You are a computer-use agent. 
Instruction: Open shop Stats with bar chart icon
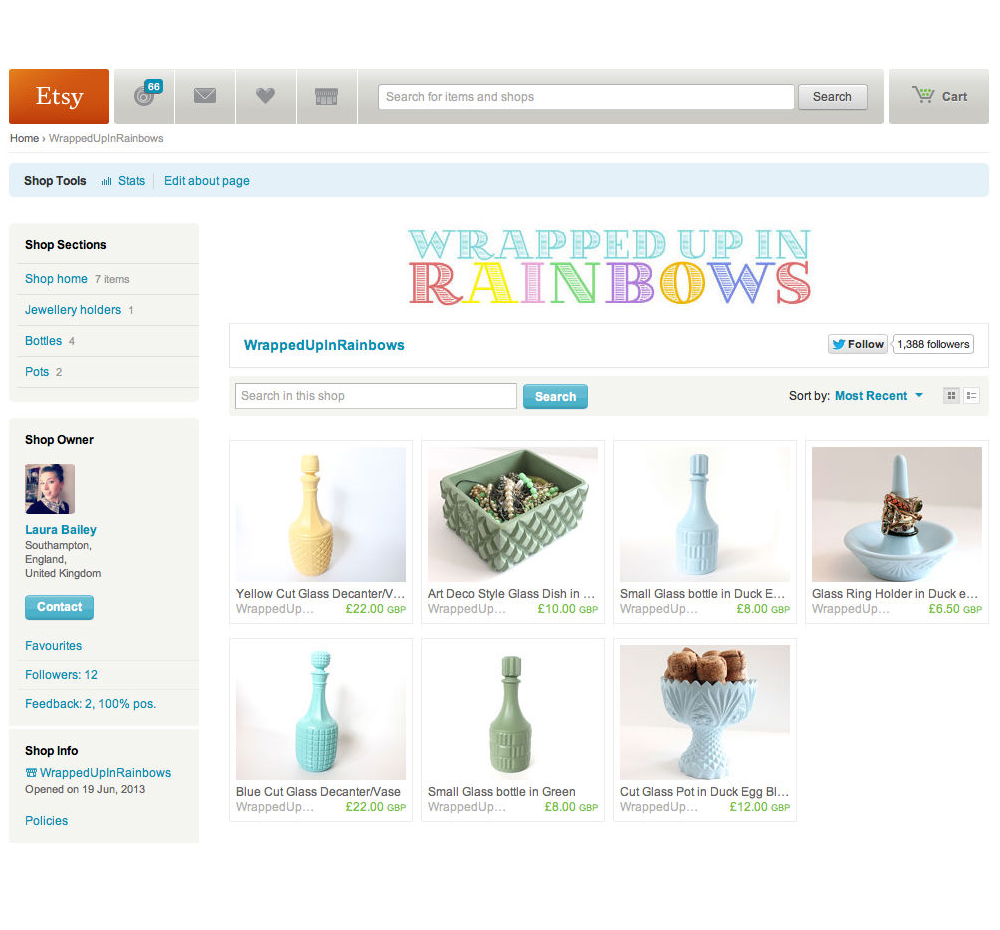(123, 181)
